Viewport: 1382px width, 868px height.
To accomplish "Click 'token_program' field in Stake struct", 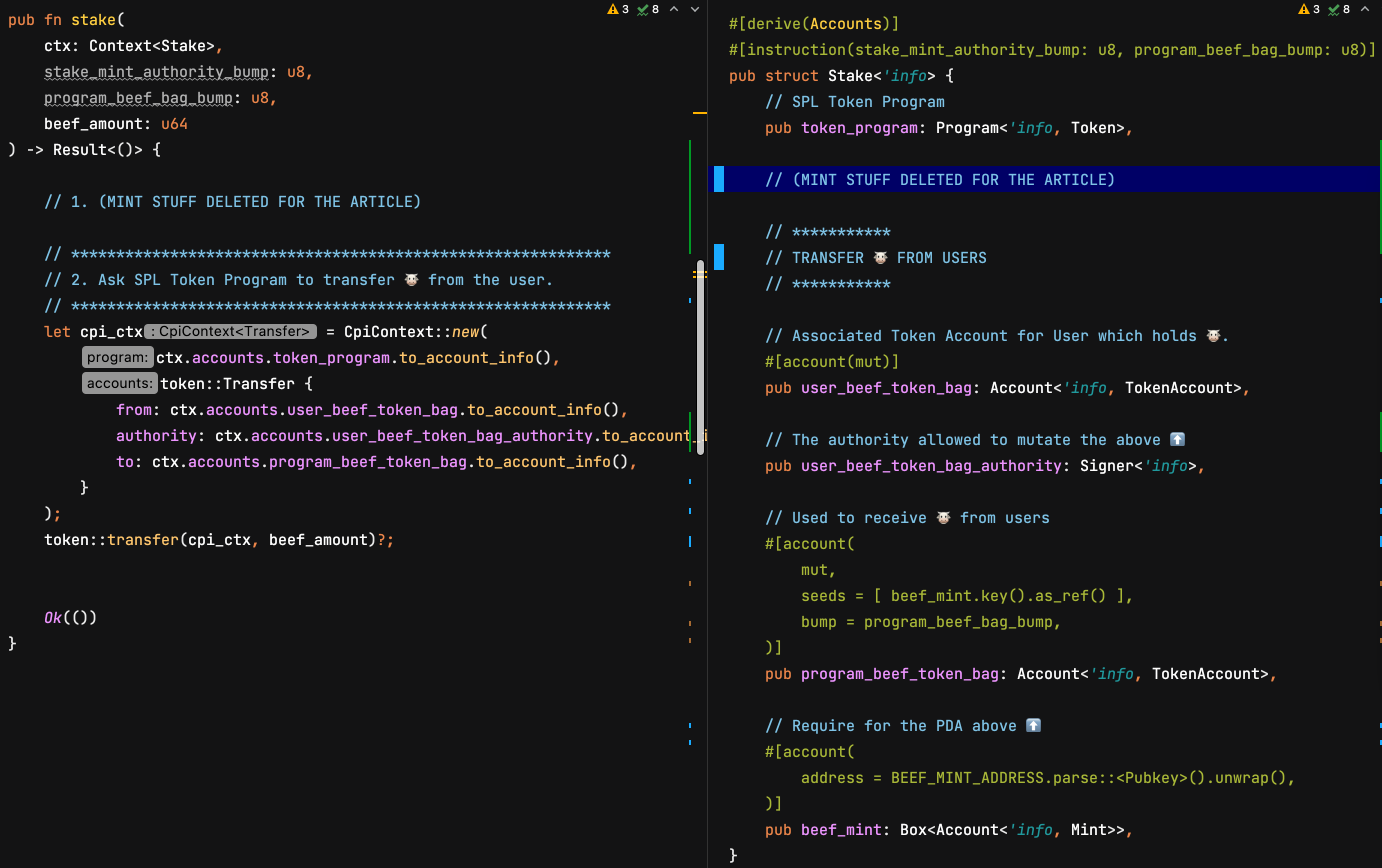I will tap(859, 128).
